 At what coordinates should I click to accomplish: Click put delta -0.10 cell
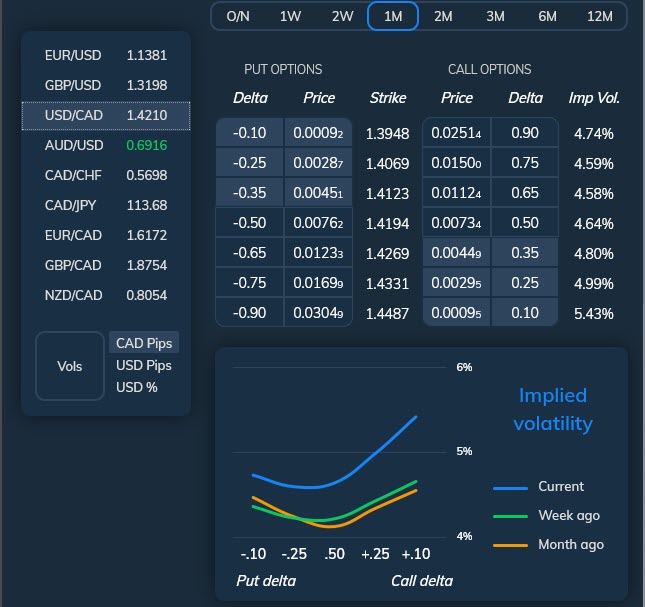pos(250,133)
